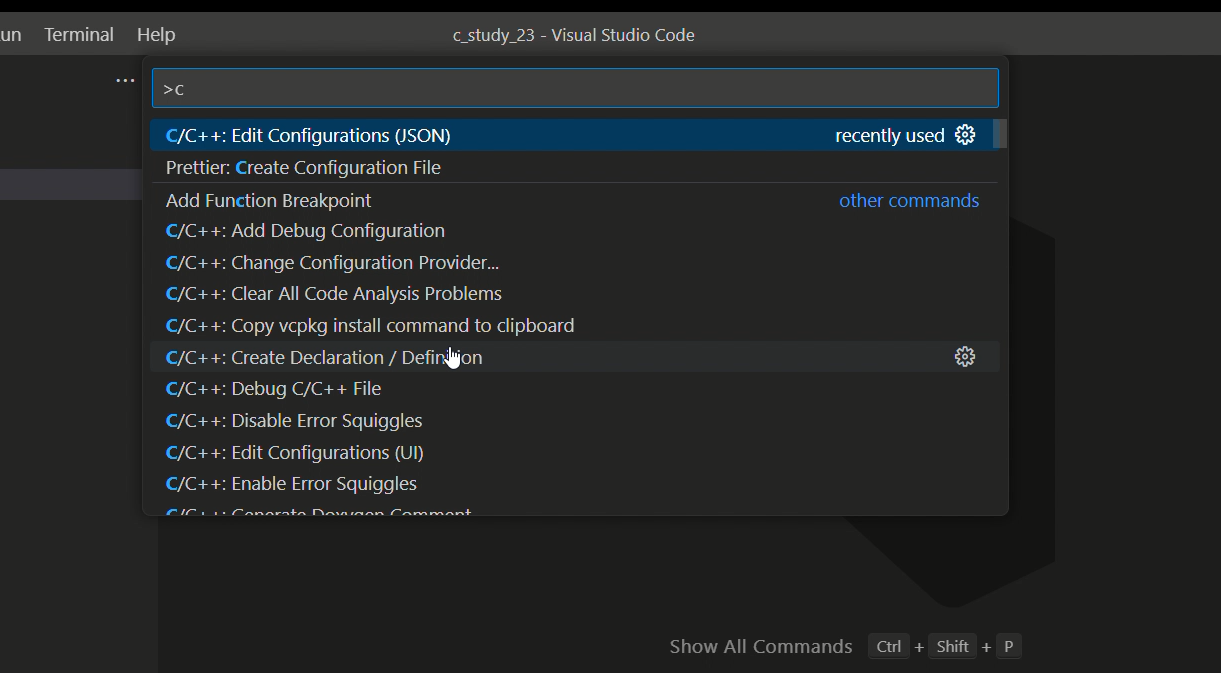Click the 'recently used' label
The height and width of the screenshot is (673, 1221).
[890, 135]
